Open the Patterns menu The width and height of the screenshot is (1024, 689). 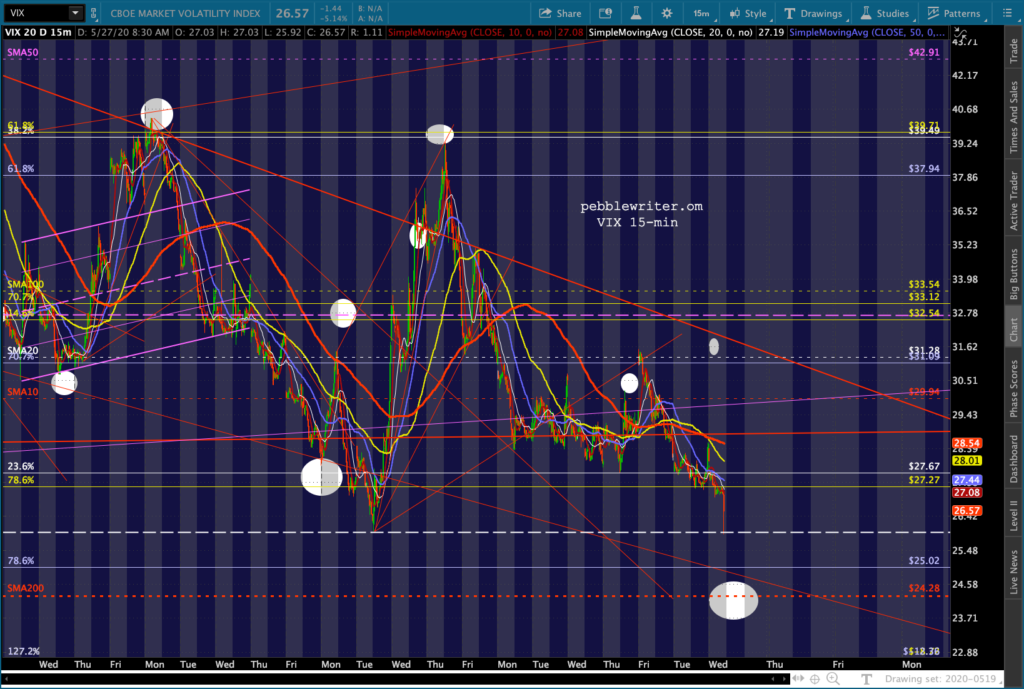[952, 13]
